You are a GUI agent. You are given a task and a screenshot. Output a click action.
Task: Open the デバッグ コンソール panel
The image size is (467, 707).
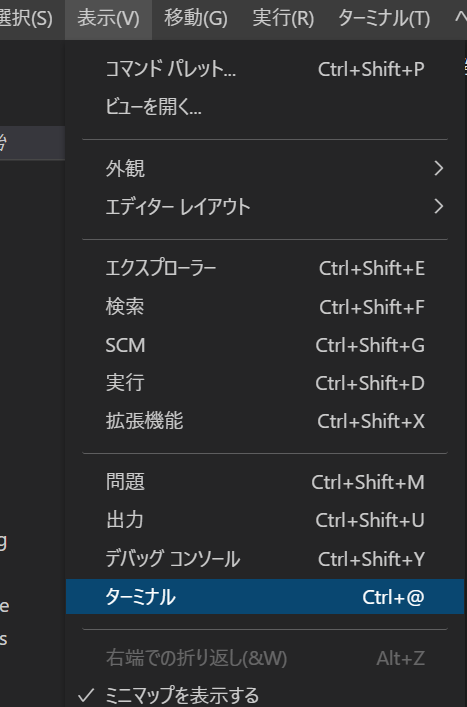tap(265, 559)
